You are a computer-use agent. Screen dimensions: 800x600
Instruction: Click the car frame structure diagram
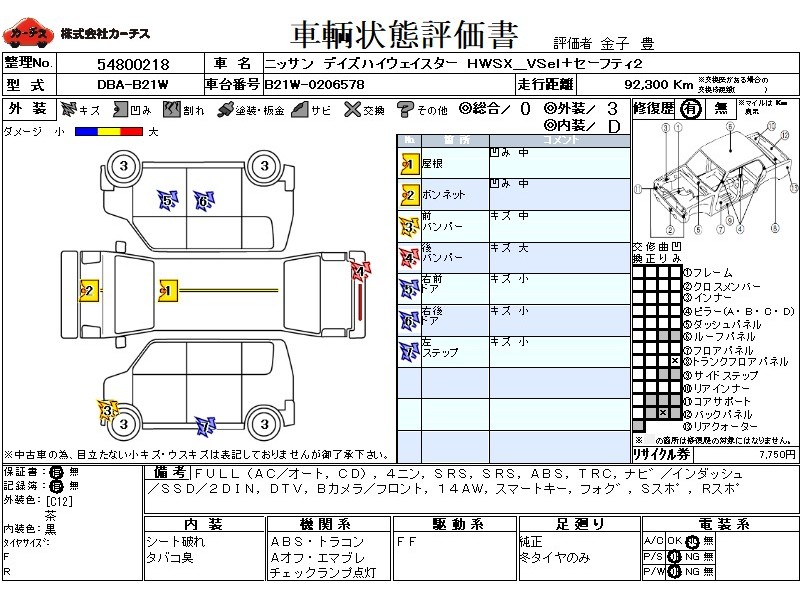715,178
